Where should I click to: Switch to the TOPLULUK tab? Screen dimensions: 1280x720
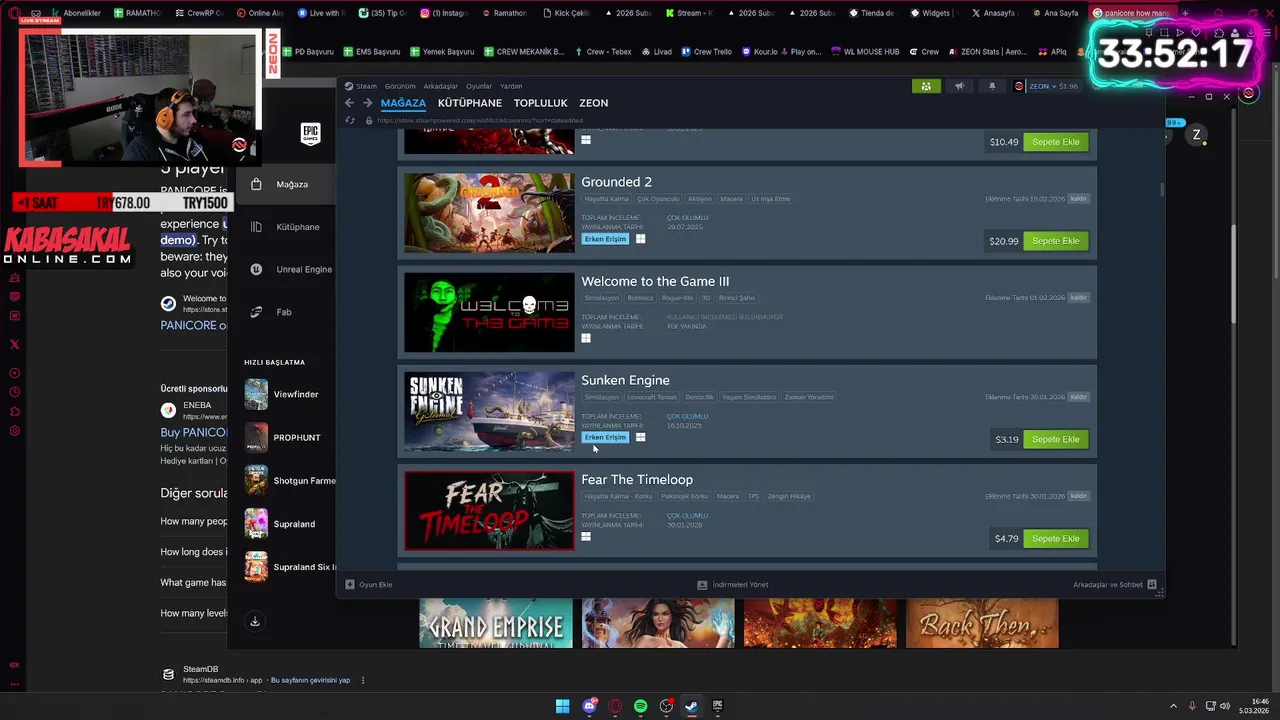[x=540, y=103]
